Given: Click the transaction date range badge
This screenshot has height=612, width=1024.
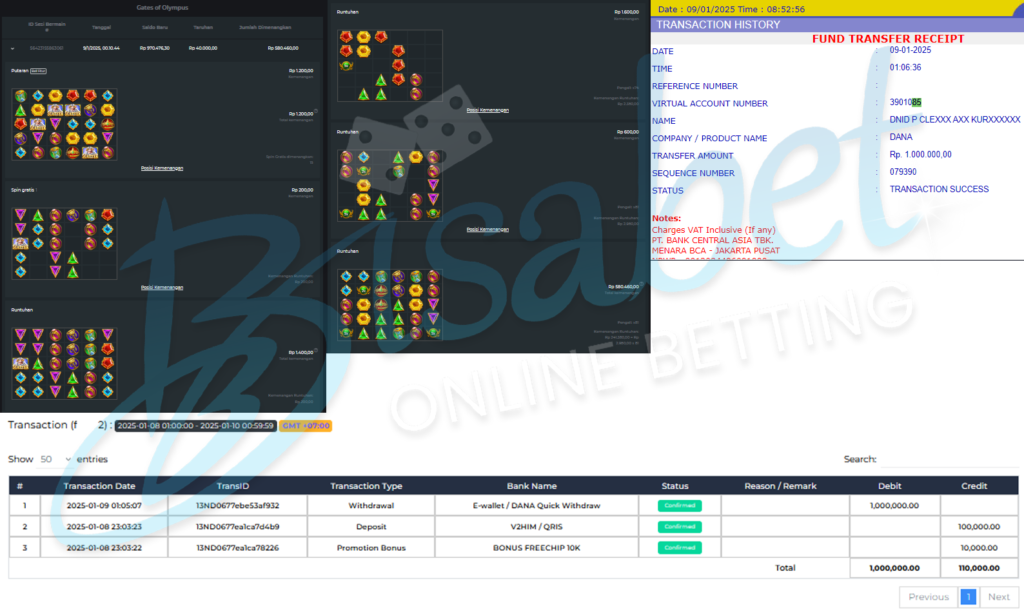Looking at the screenshot, I should pyautogui.click(x=196, y=426).
